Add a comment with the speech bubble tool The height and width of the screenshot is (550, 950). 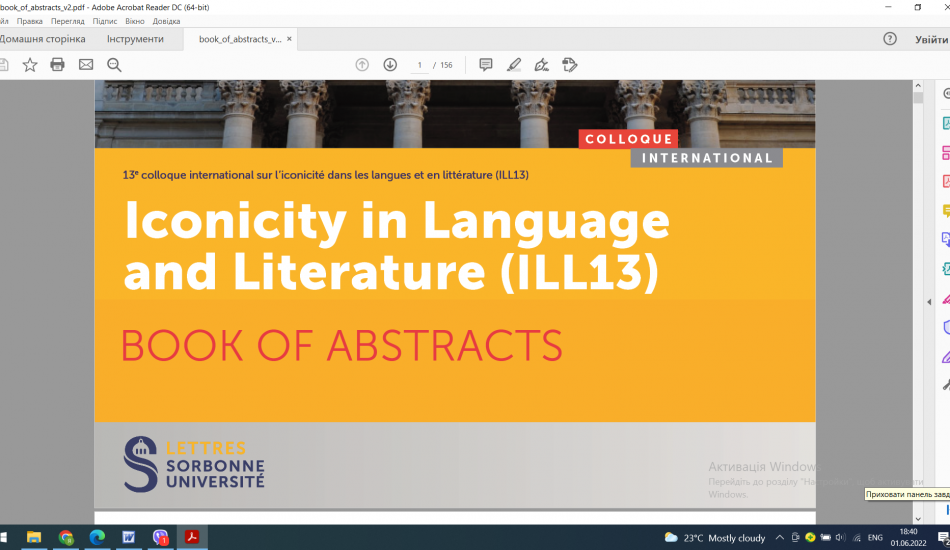click(x=486, y=65)
